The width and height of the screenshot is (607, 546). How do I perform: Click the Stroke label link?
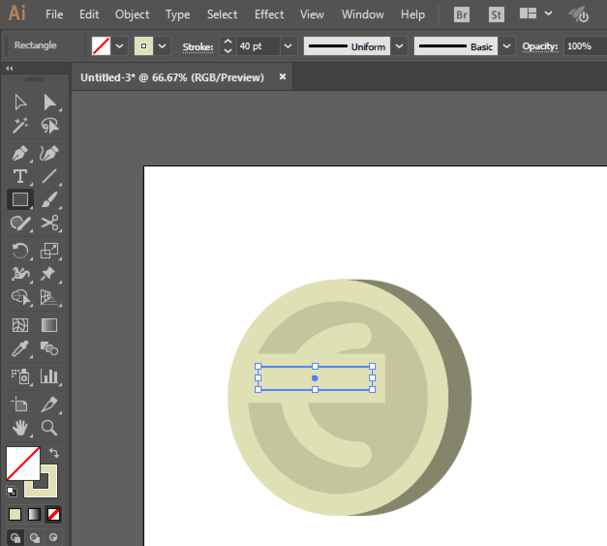pyautogui.click(x=198, y=47)
